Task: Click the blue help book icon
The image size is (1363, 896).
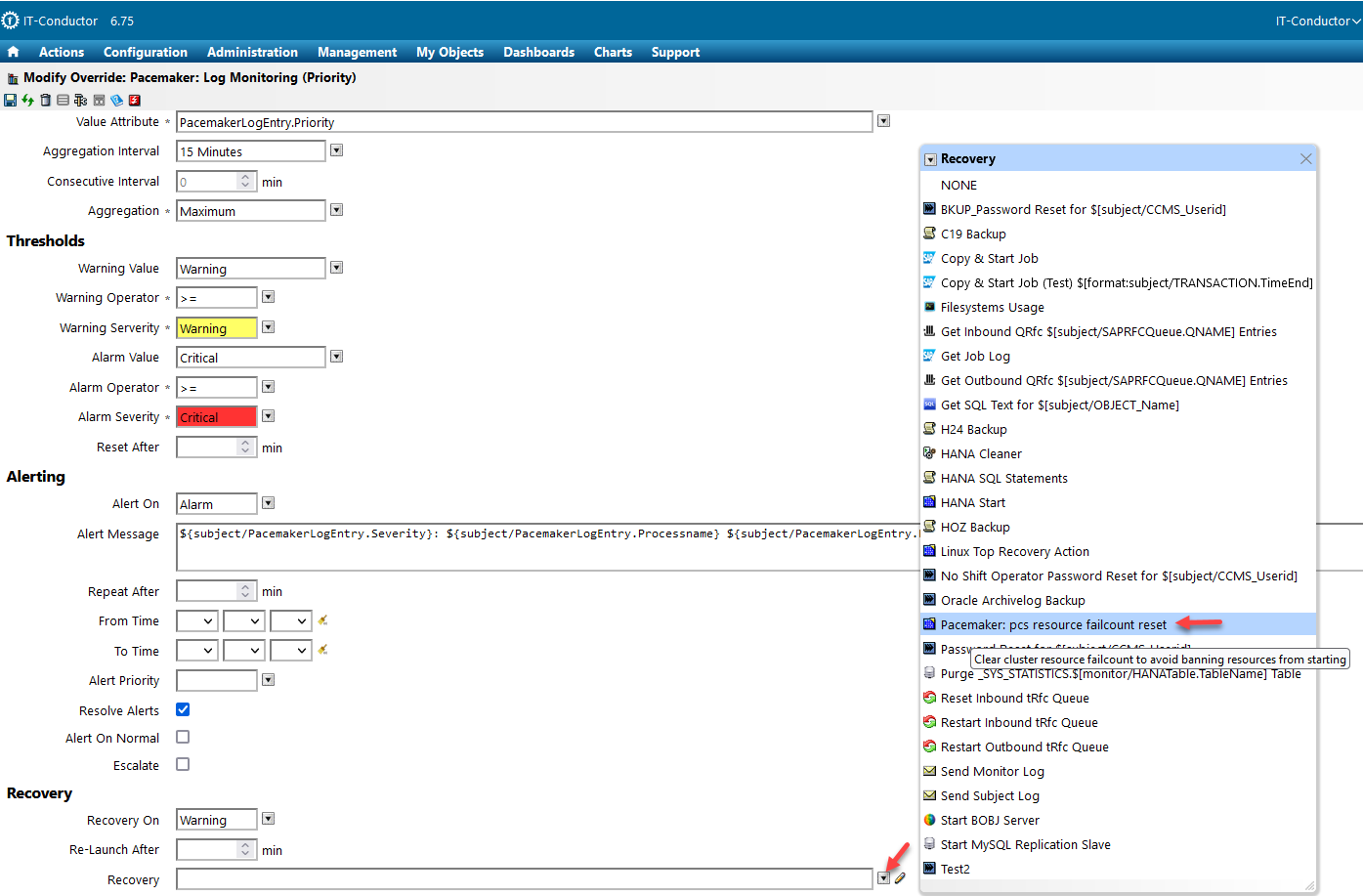Action: pos(117,101)
